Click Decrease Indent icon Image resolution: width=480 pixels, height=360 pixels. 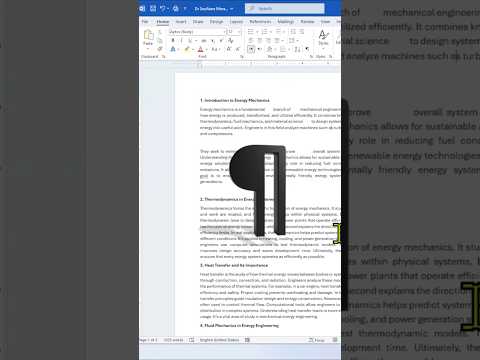pyautogui.click(x=293, y=32)
